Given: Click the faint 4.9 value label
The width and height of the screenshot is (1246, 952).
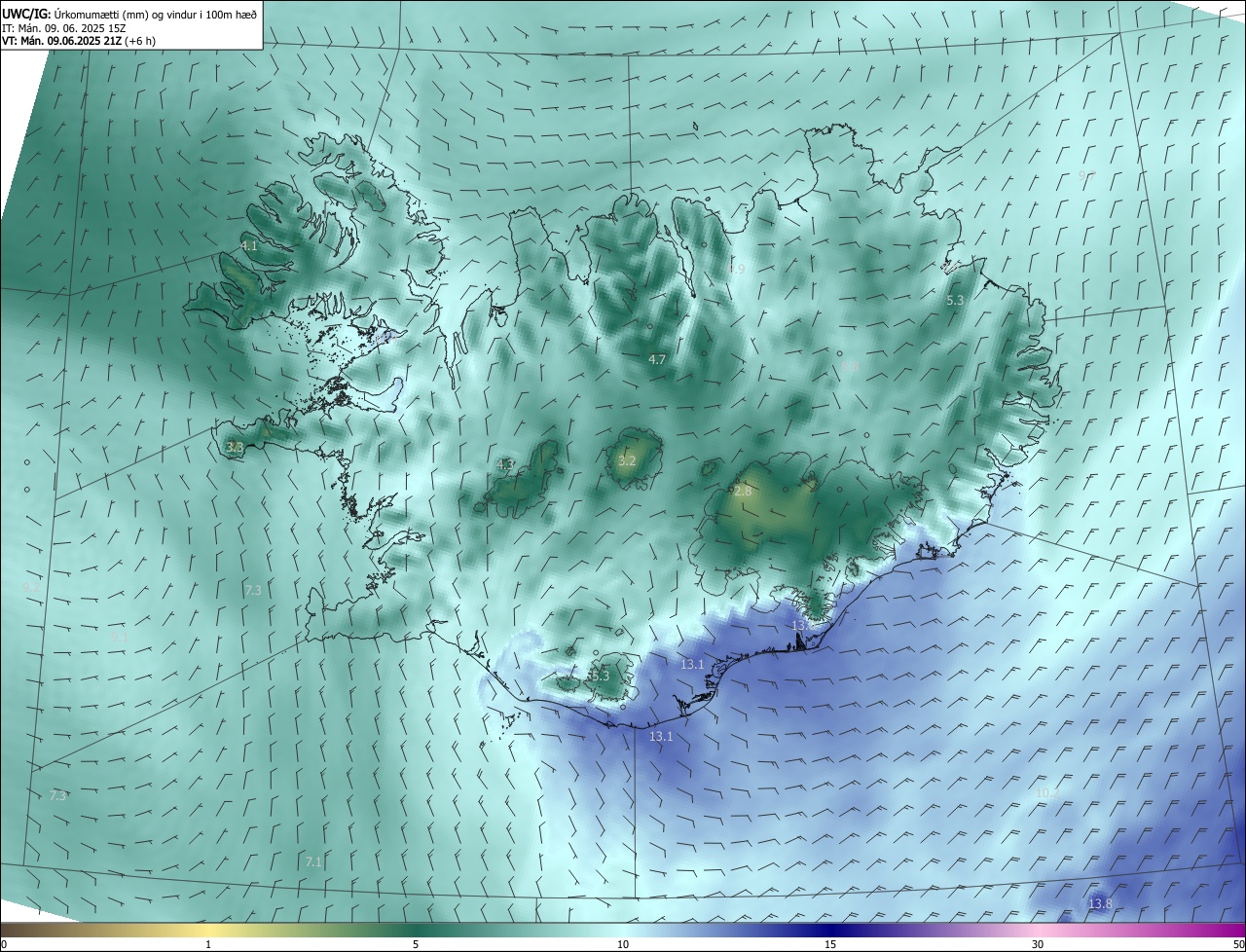Looking at the screenshot, I should click(736, 269).
